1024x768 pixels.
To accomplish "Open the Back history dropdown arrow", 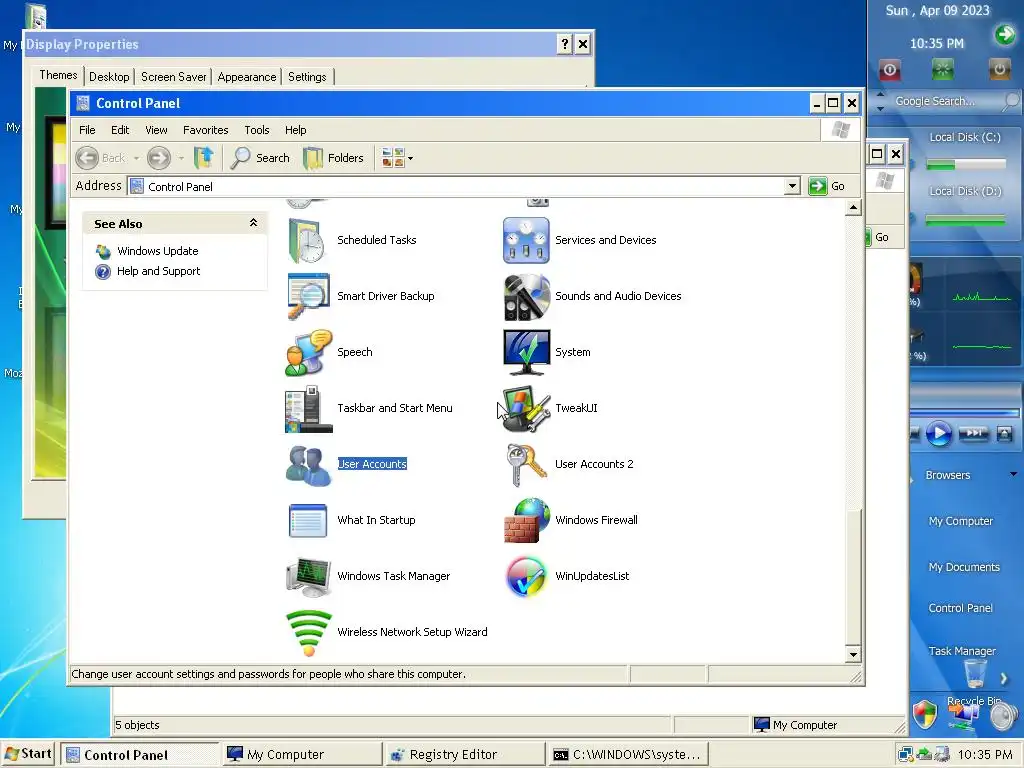I will coord(136,158).
